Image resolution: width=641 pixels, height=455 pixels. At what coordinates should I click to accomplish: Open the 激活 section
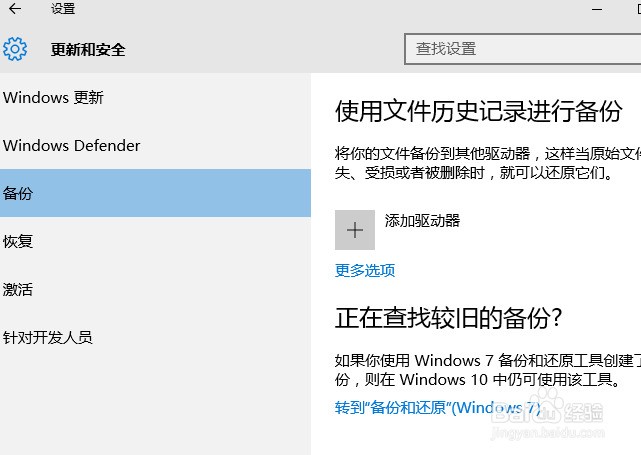(18, 290)
